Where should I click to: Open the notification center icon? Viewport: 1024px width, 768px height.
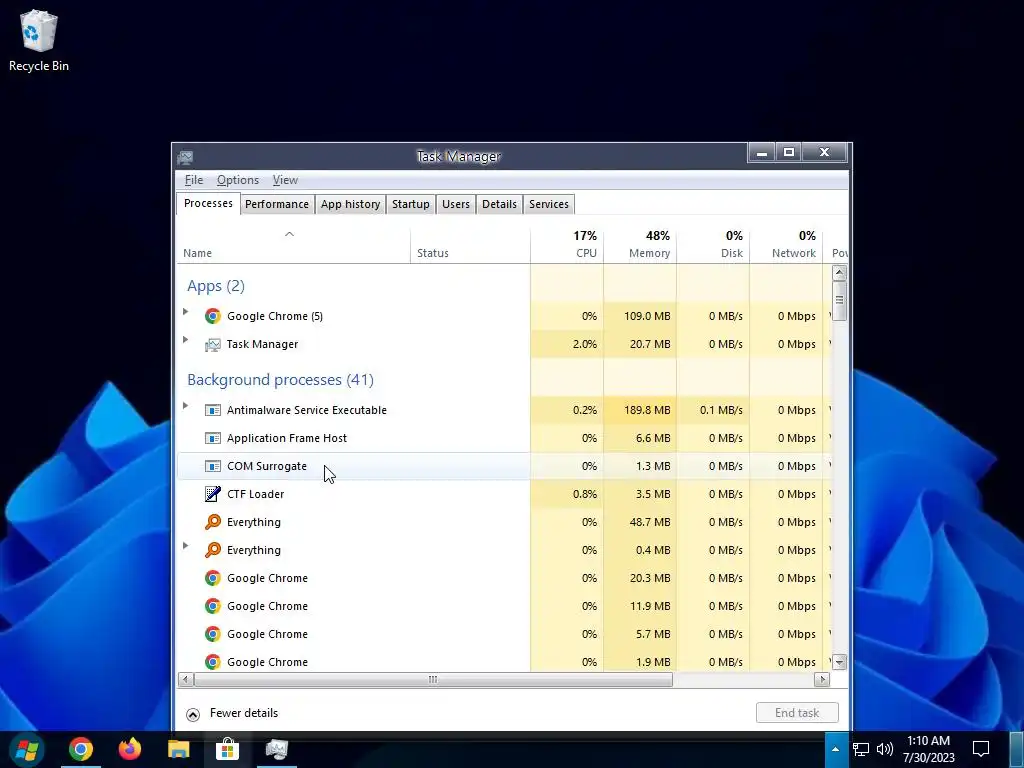(981, 749)
